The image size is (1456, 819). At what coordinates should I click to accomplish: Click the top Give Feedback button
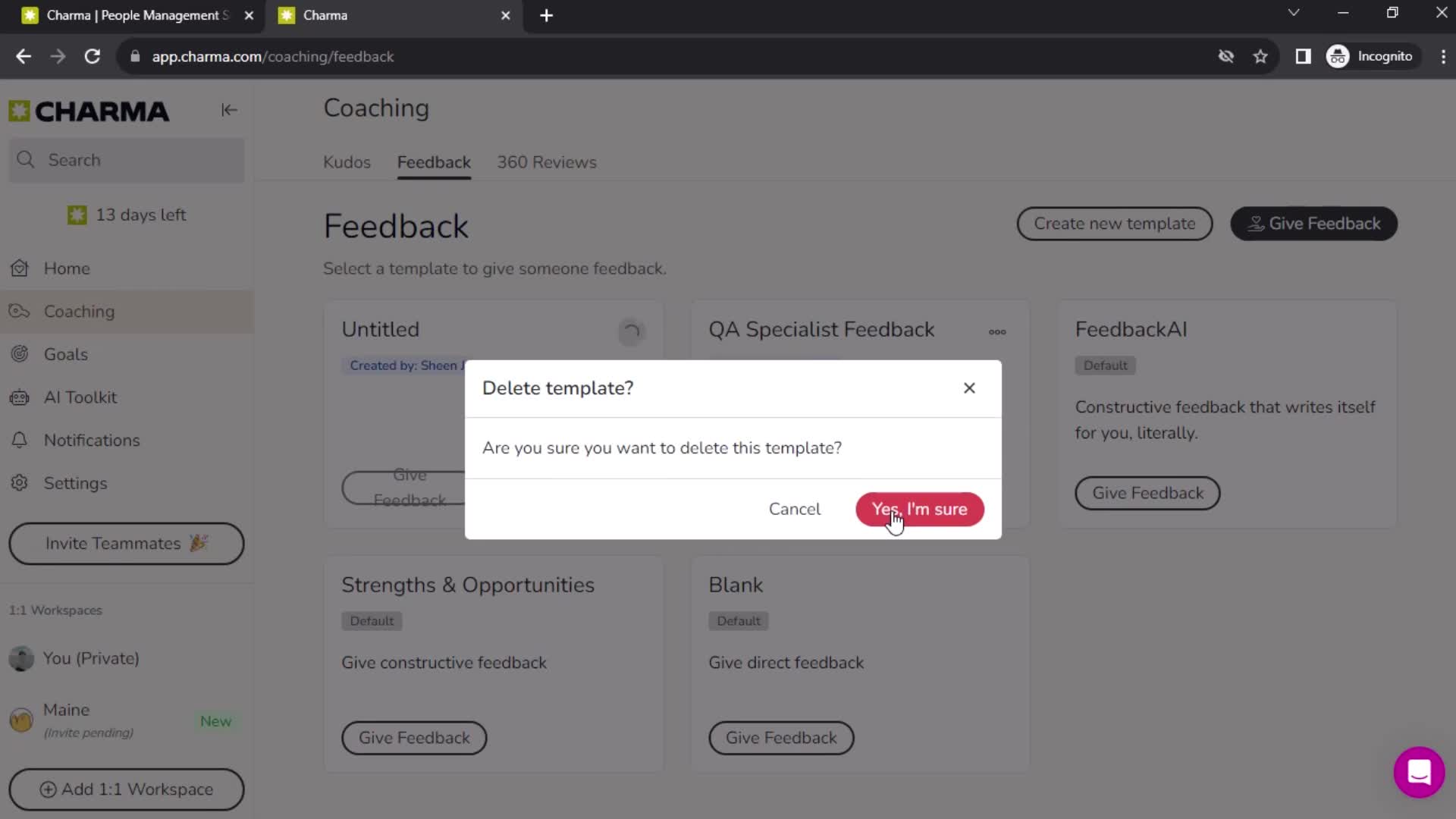coord(1313,224)
